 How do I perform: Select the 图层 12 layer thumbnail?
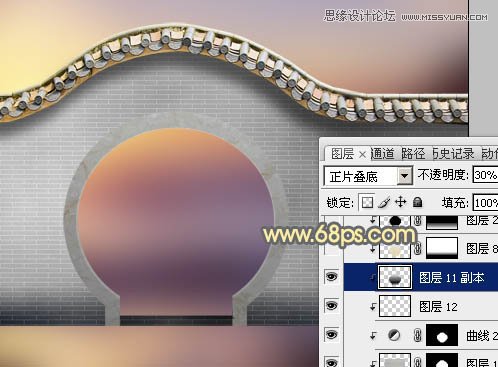pos(395,306)
